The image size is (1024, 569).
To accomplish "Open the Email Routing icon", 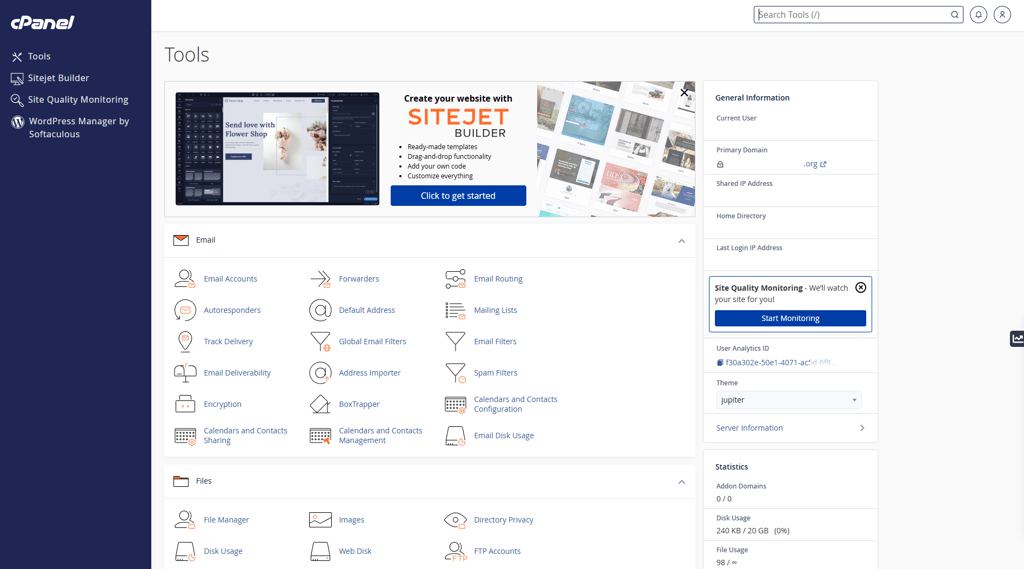I will tap(455, 279).
